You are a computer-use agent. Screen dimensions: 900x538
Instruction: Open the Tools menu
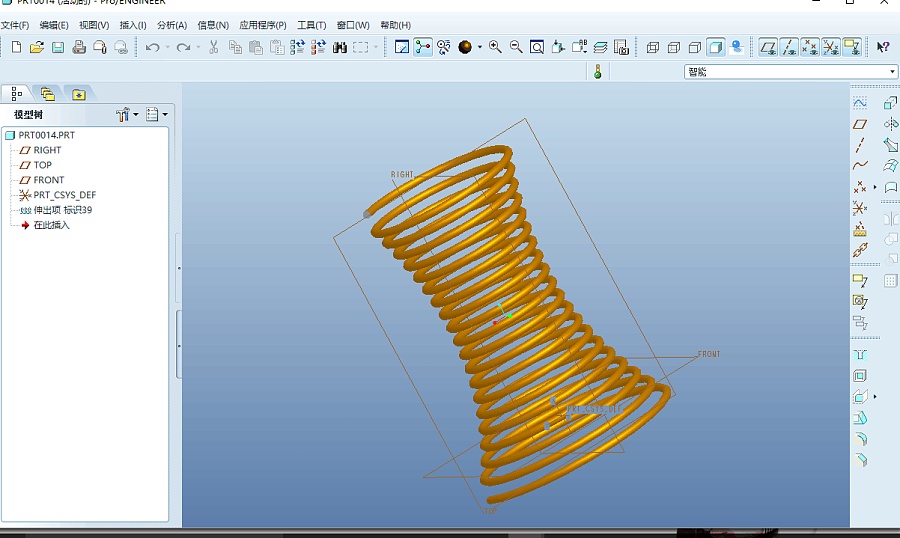tap(312, 25)
